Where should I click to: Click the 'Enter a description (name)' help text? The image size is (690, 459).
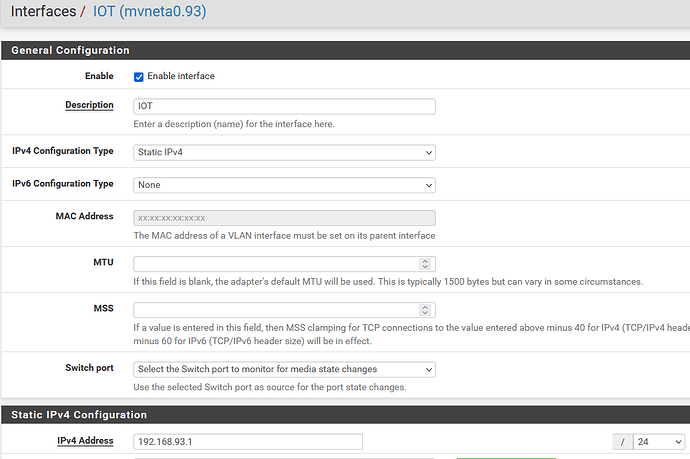point(234,124)
